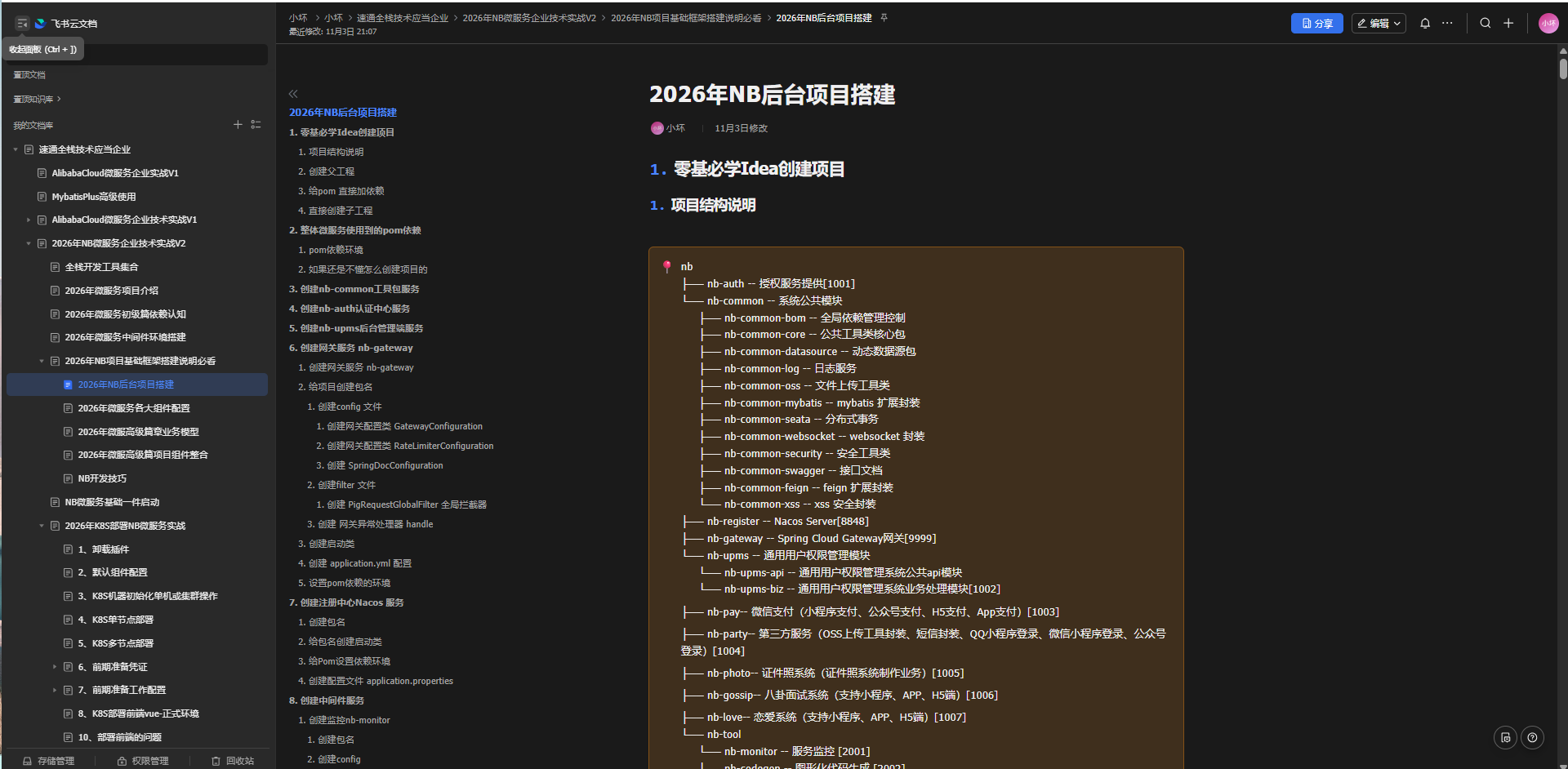Collapse the 速通全栈技术应当企业 tree node
The width and height of the screenshot is (1568, 769).
click(x=16, y=150)
